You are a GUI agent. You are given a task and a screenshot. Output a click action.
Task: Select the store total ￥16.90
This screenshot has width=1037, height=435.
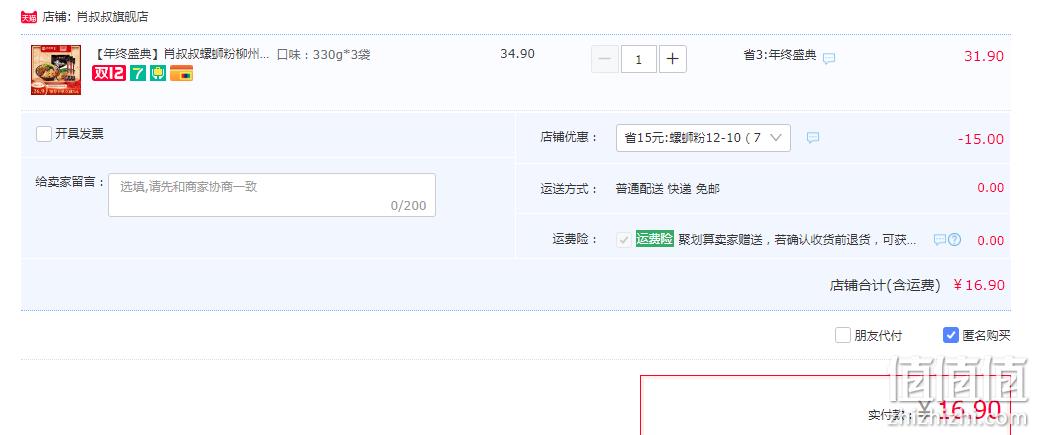(x=979, y=286)
